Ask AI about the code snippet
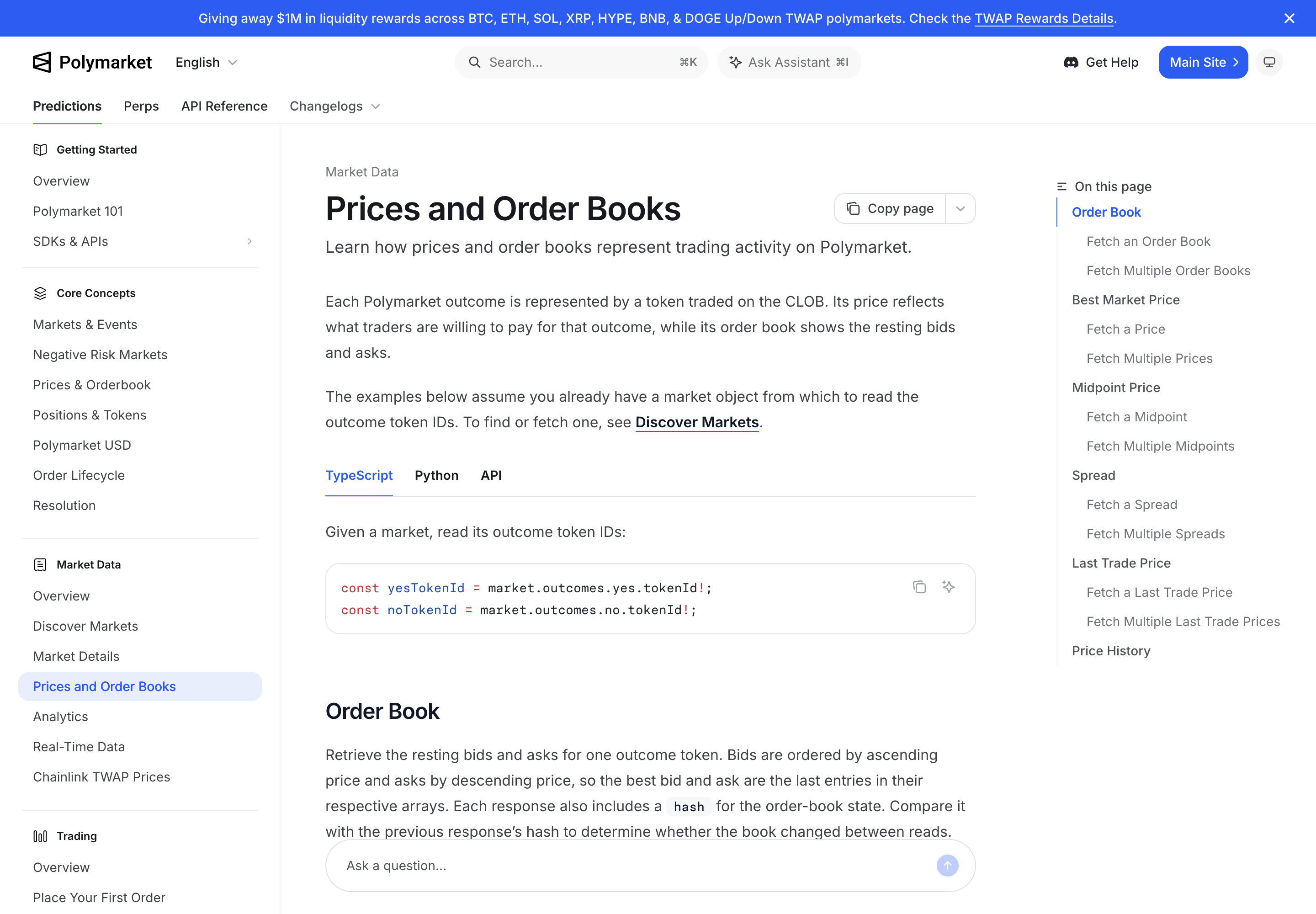This screenshot has width=1316, height=914. [x=948, y=587]
